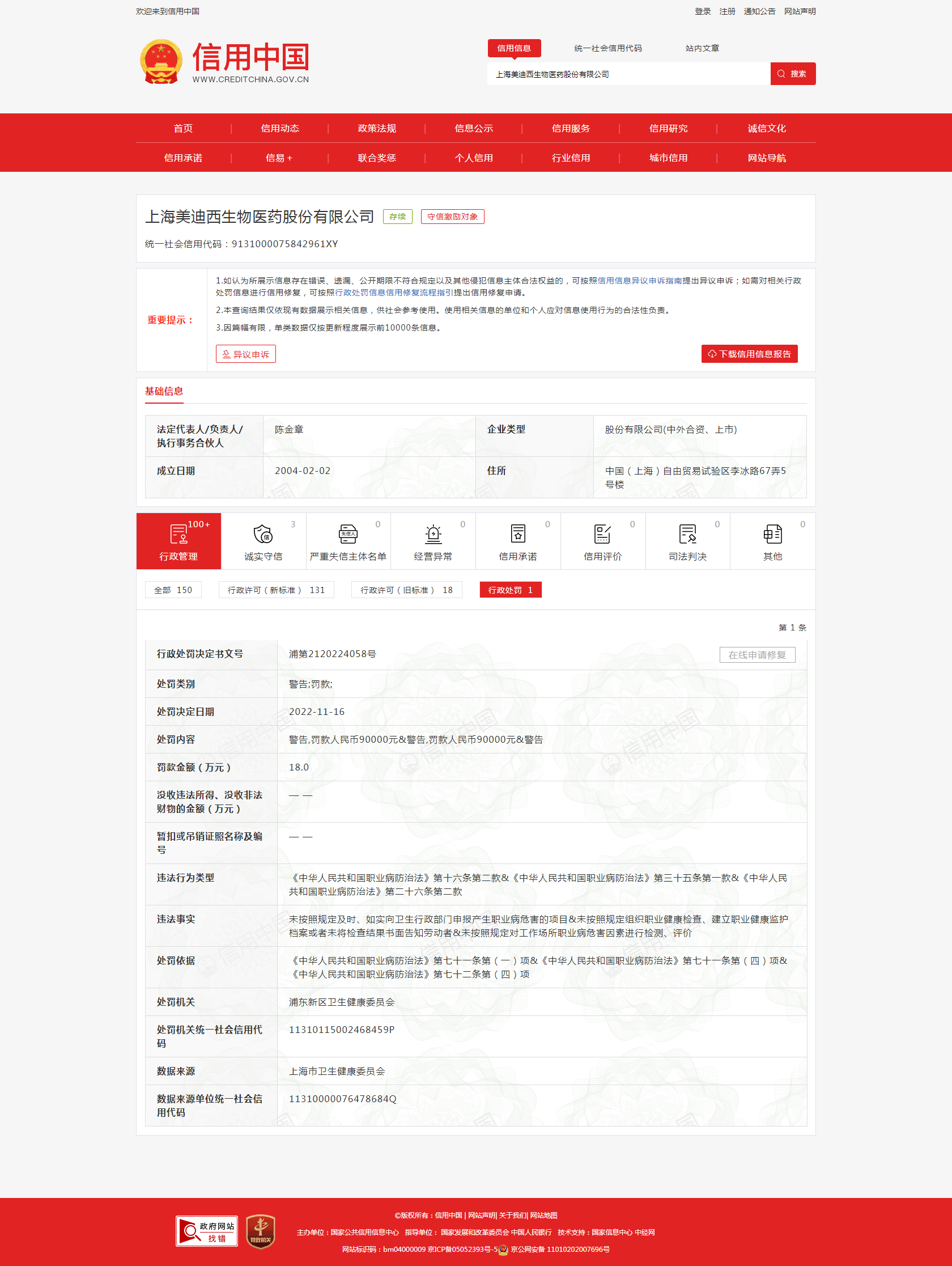Open the 联合奖惩 navigation item
This screenshot has width=952, height=1266.
376,158
